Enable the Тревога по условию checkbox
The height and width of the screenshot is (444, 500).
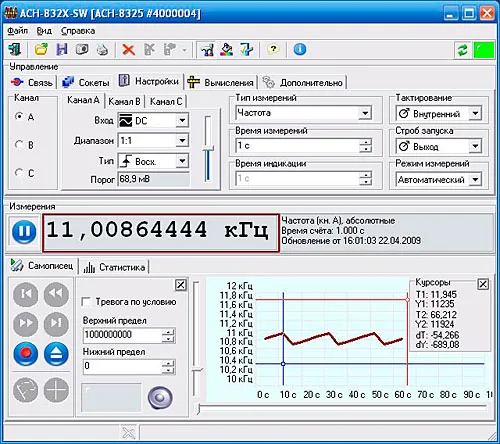[x=86, y=302]
